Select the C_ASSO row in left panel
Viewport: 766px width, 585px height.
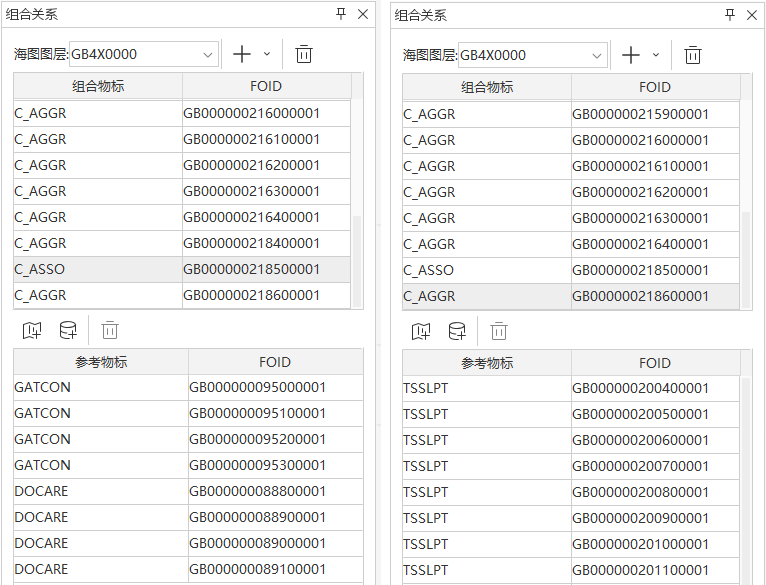(97, 269)
